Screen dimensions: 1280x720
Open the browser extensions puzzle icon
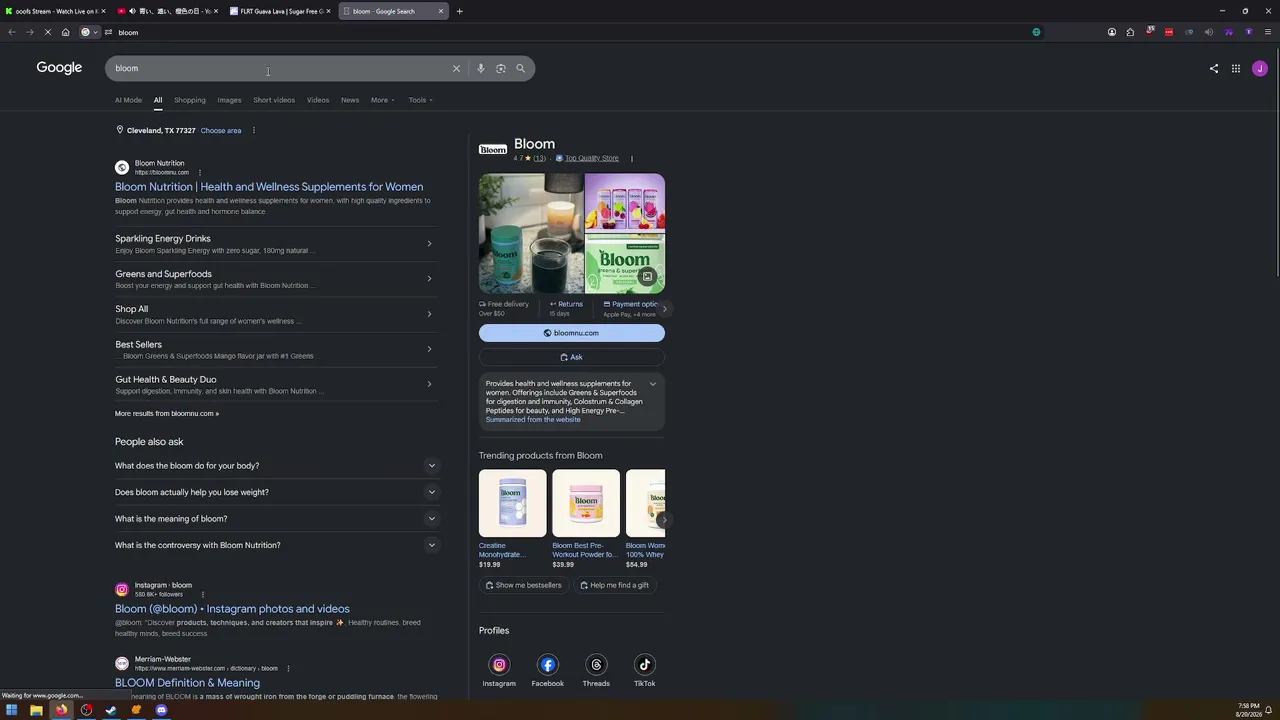point(1130,32)
